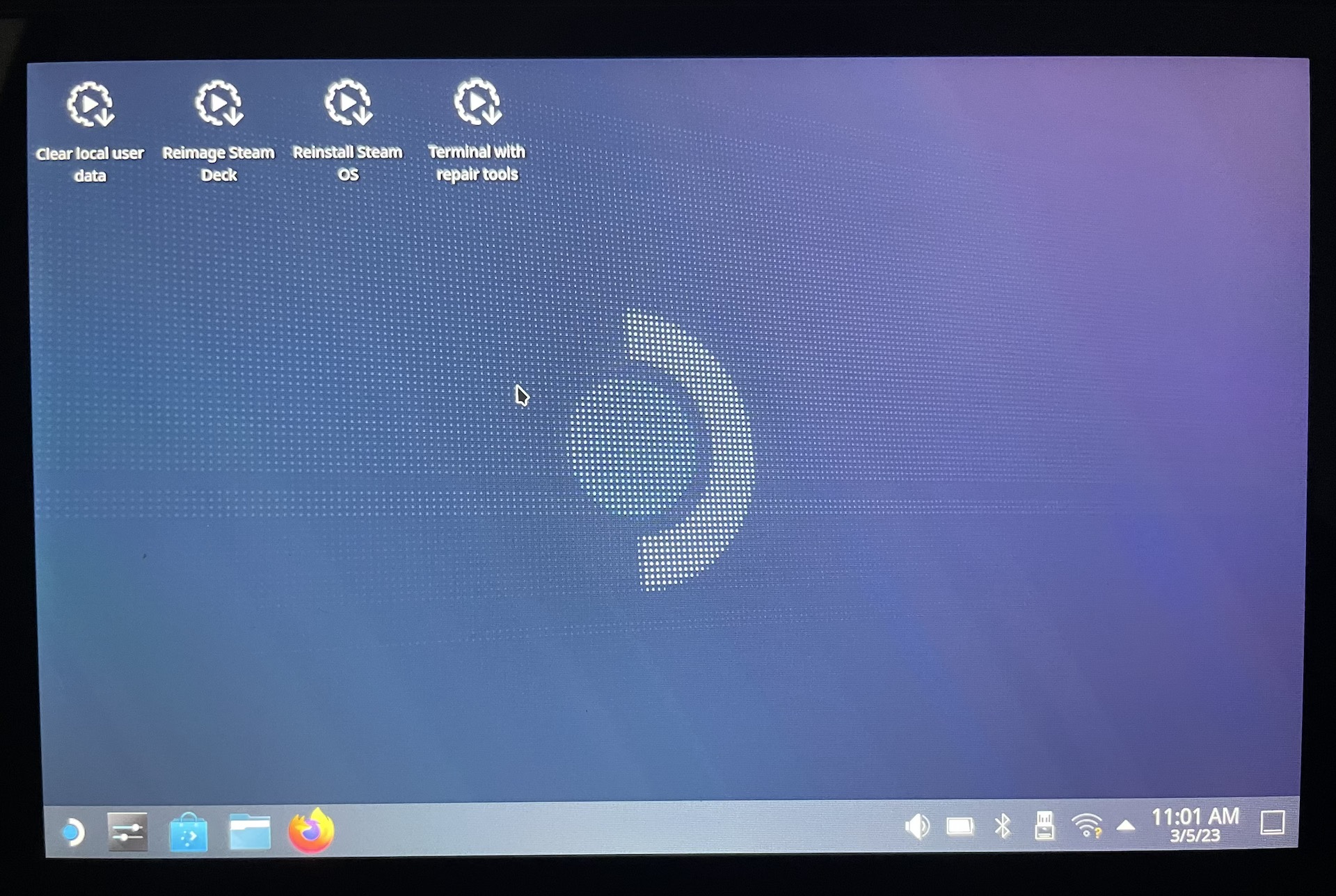Open the Dolphin file manager
1336x896 pixels.
tap(249, 831)
